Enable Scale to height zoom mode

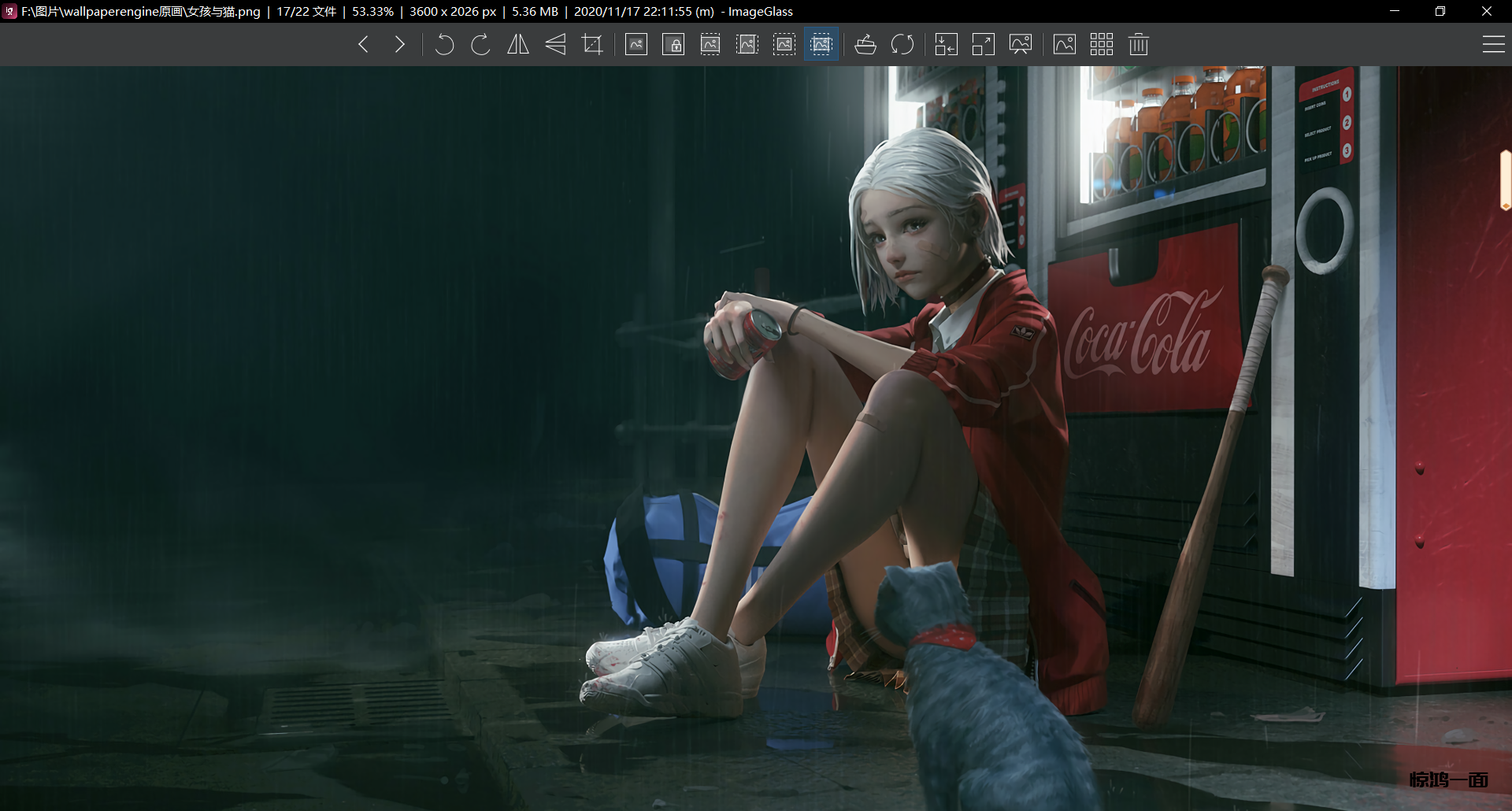[x=747, y=45]
